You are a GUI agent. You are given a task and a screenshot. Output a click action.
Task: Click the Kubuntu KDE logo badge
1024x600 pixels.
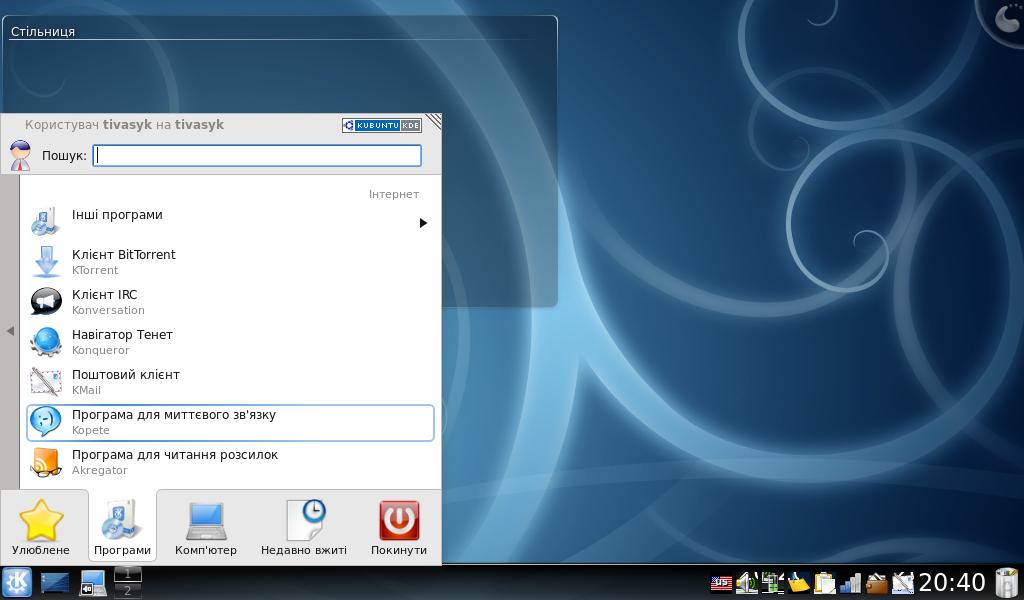click(382, 125)
